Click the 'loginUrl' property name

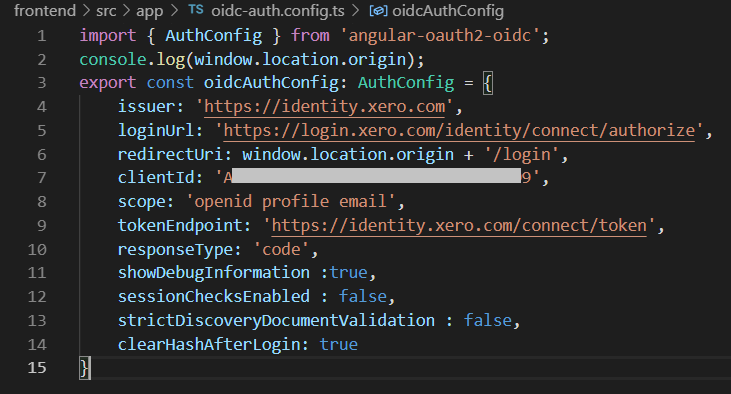point(156,130)
